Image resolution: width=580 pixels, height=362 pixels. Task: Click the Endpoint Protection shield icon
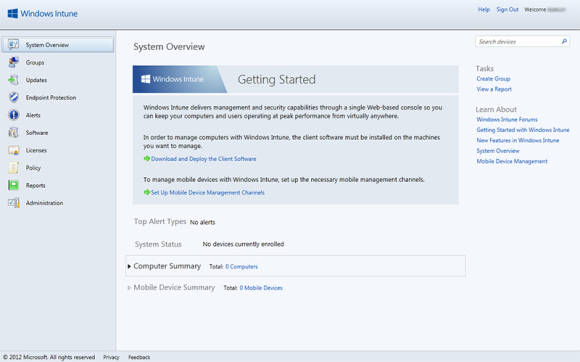click(13, 97)
